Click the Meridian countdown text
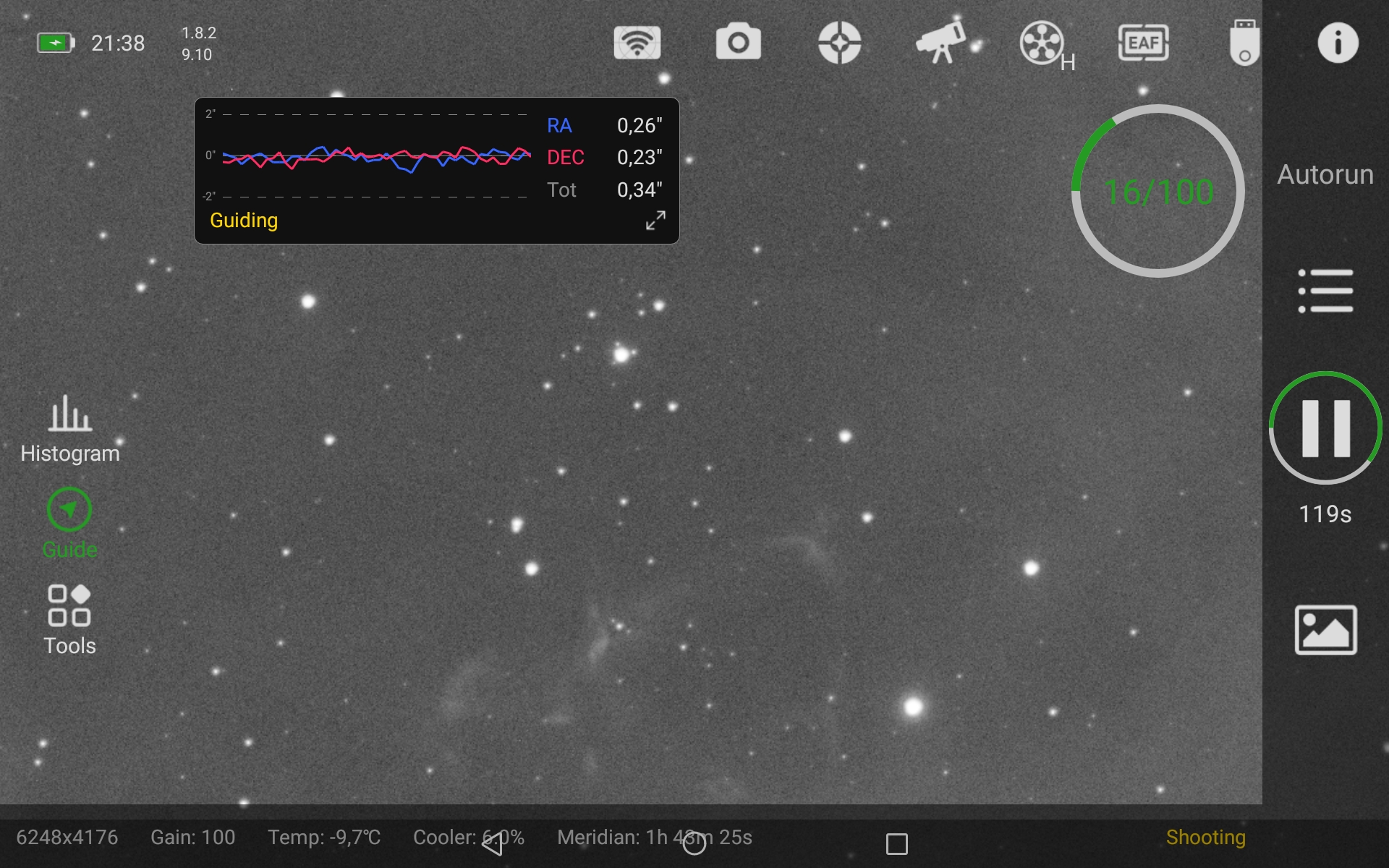The width and height of the screenshot is (1389, 868). [655, 838]
